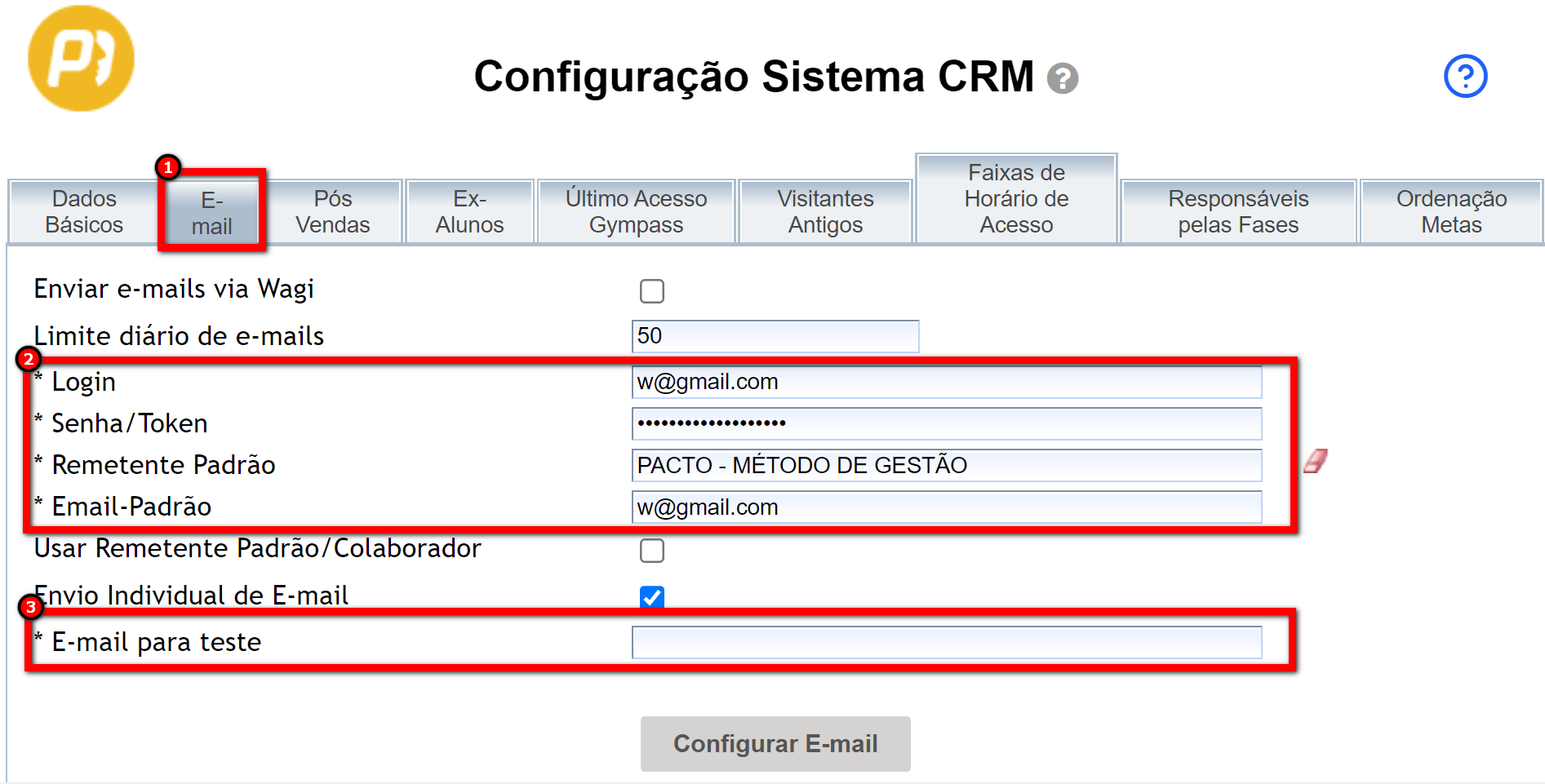Viewport: 1545px width, 784px height.
Task: Focus the Senha/Token password field
Action: click(x=947, y=423)
